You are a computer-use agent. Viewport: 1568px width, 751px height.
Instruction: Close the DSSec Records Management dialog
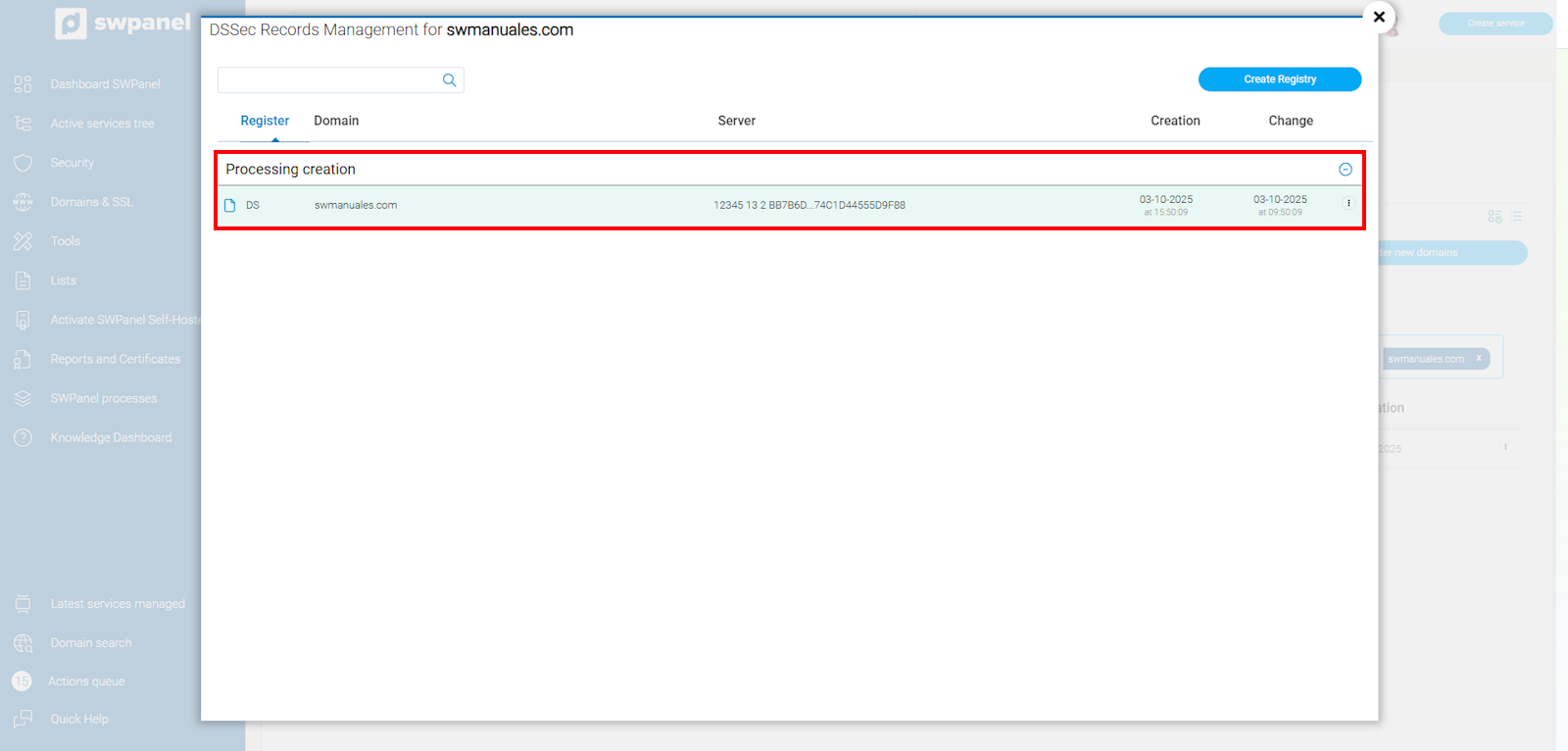1379,17
